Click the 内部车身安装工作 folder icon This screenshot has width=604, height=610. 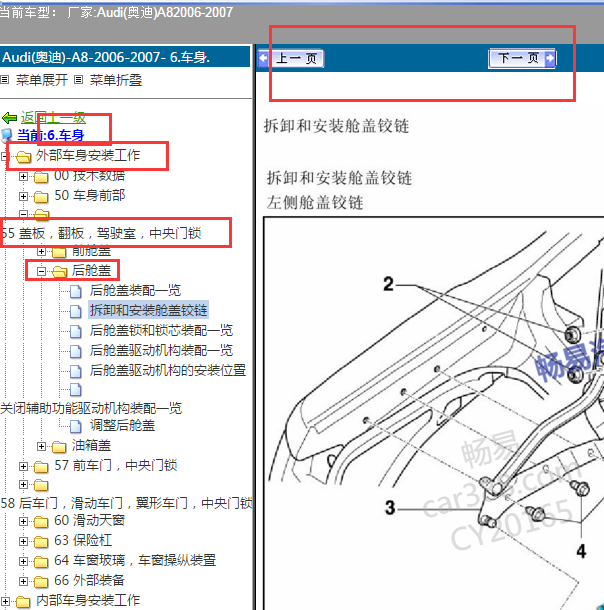[x=23, y=602]
